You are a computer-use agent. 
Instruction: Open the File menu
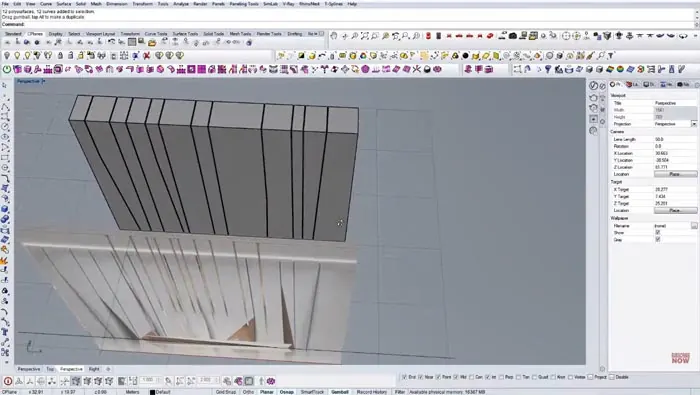click(x=5, y=4)
